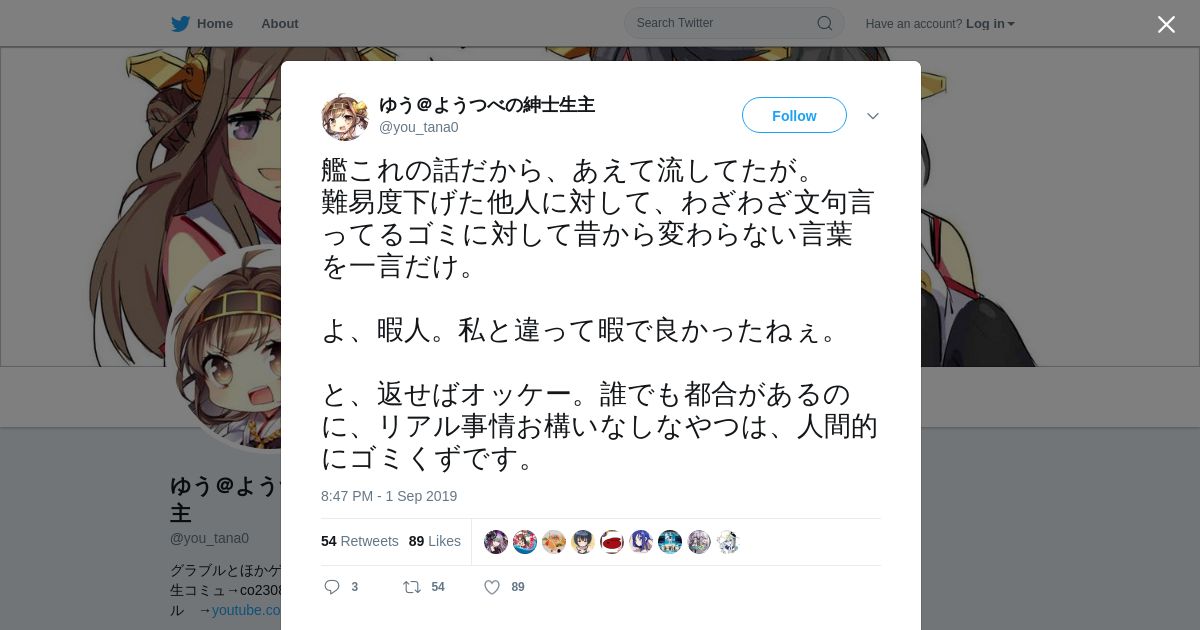
Task: Open the Log in dropdown
Action: coord(990,23)
